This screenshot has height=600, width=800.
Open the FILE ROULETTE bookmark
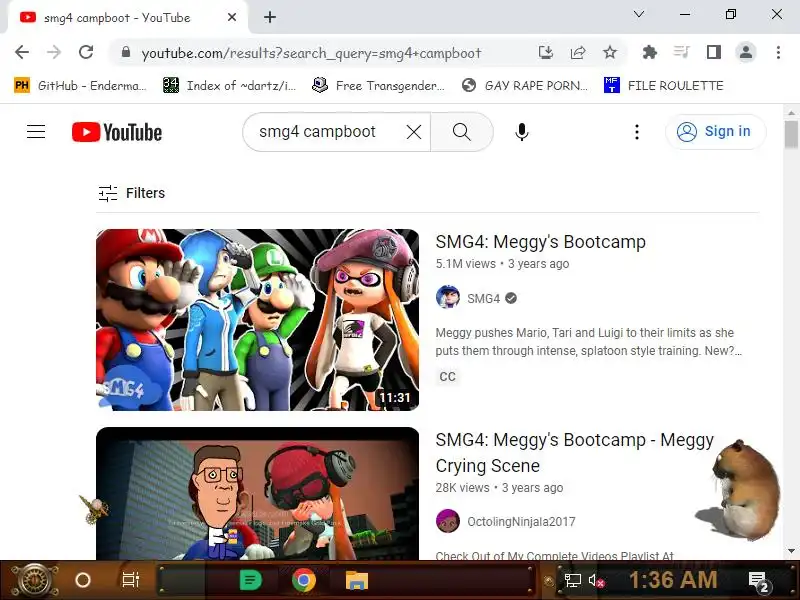pos(664,85)
